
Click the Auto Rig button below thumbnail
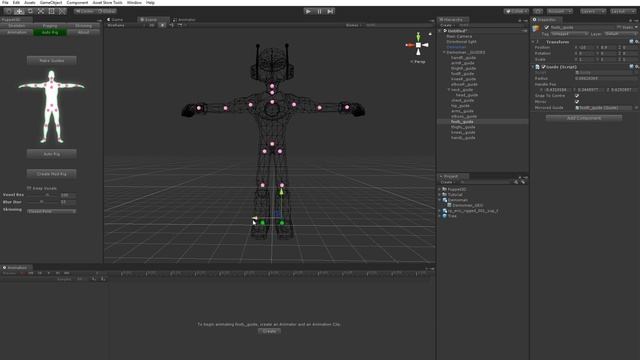pos(51,154)
